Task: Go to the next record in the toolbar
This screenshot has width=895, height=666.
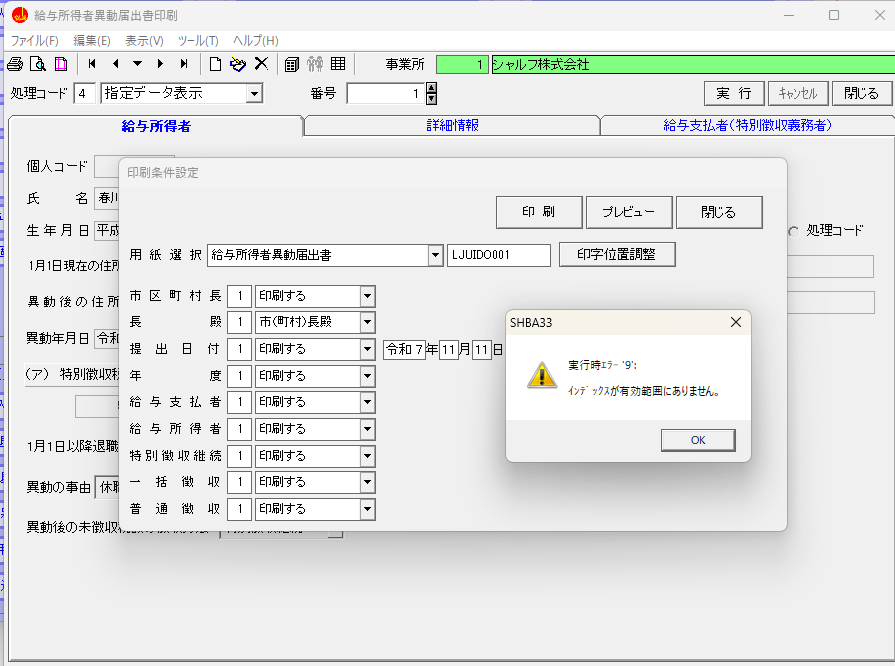Action: pyautogui.click(x=160, y=64)
